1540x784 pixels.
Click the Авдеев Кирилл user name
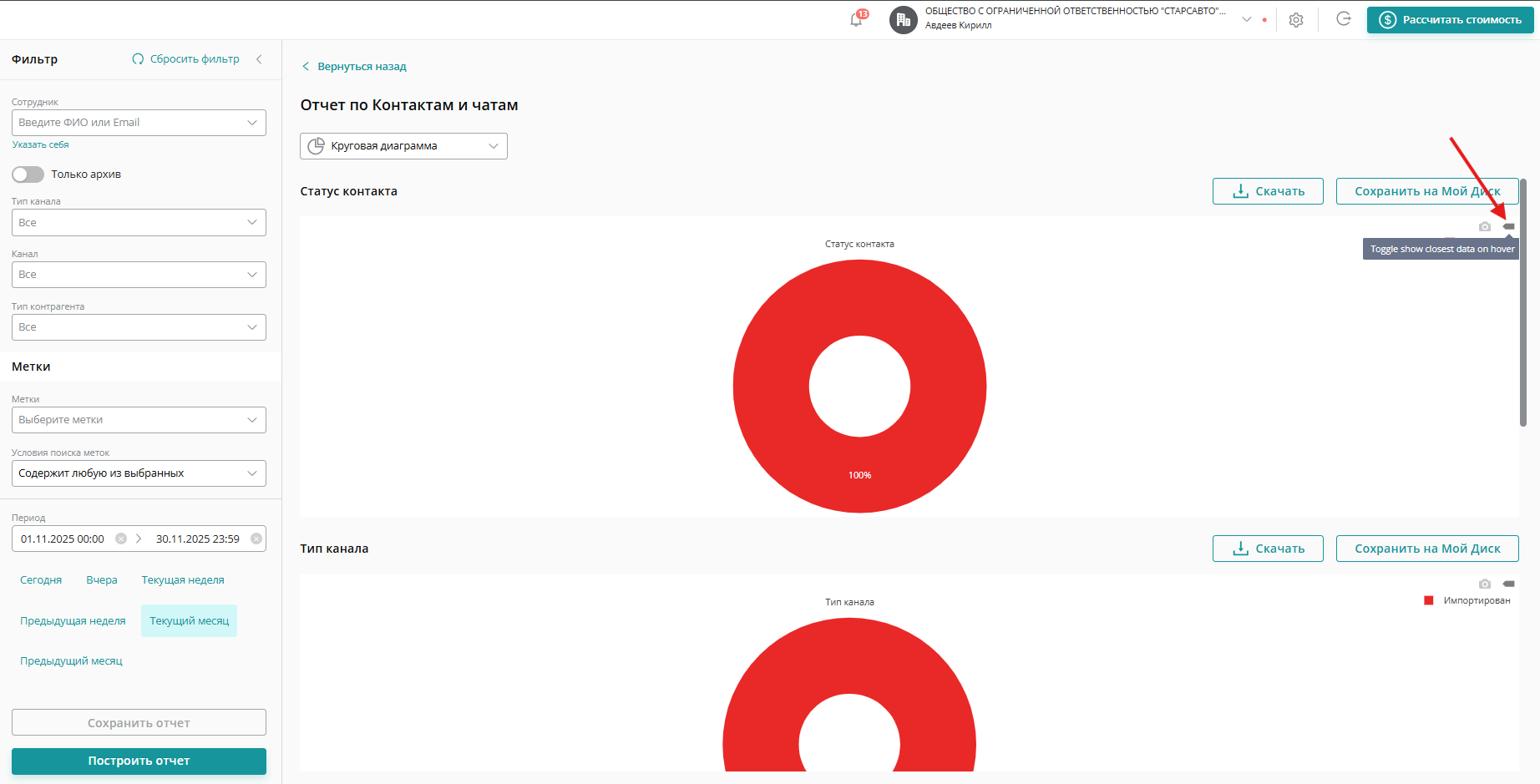tap(959, 26)
